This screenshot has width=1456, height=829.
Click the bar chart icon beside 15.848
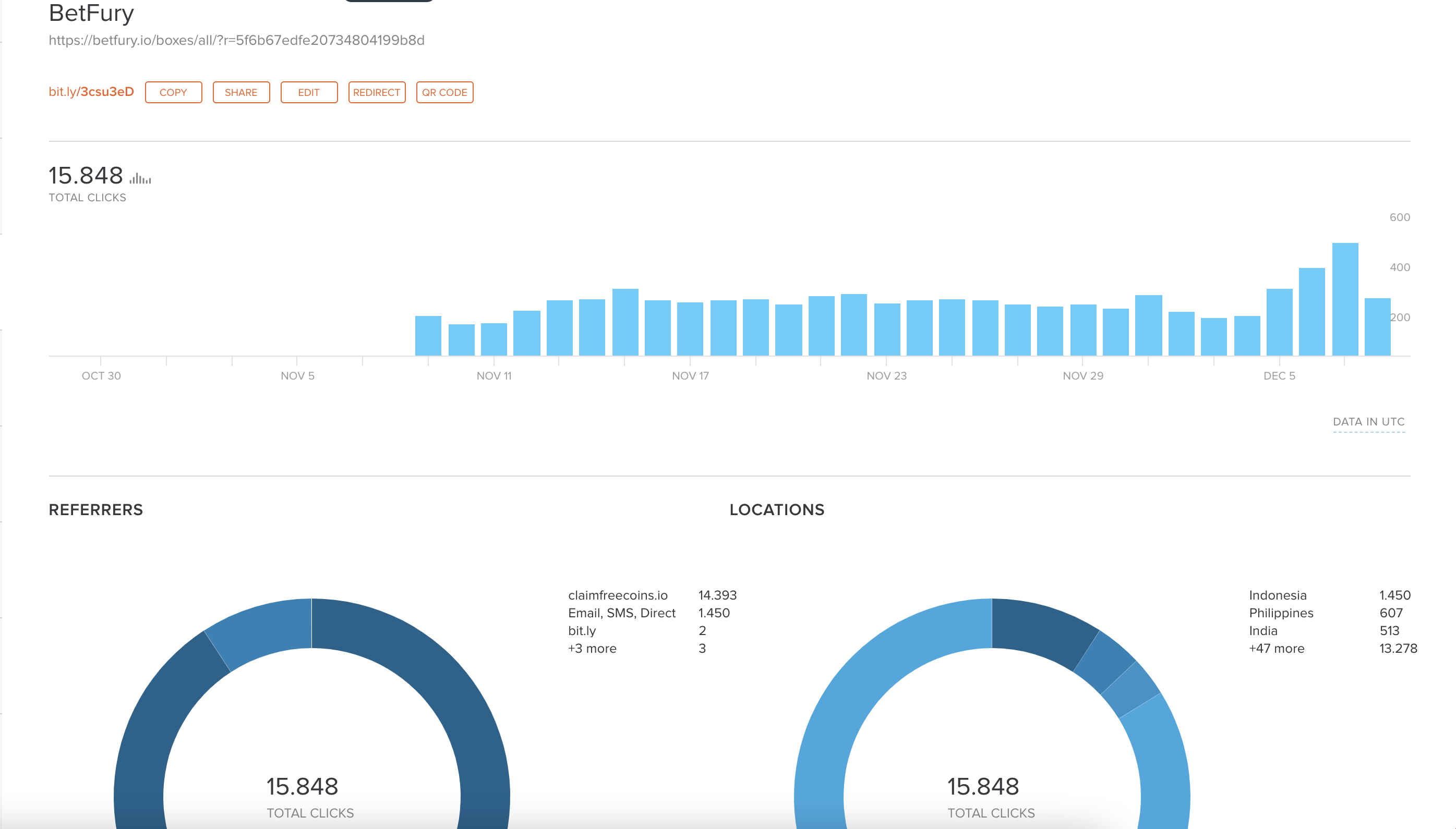pos(140,178)
